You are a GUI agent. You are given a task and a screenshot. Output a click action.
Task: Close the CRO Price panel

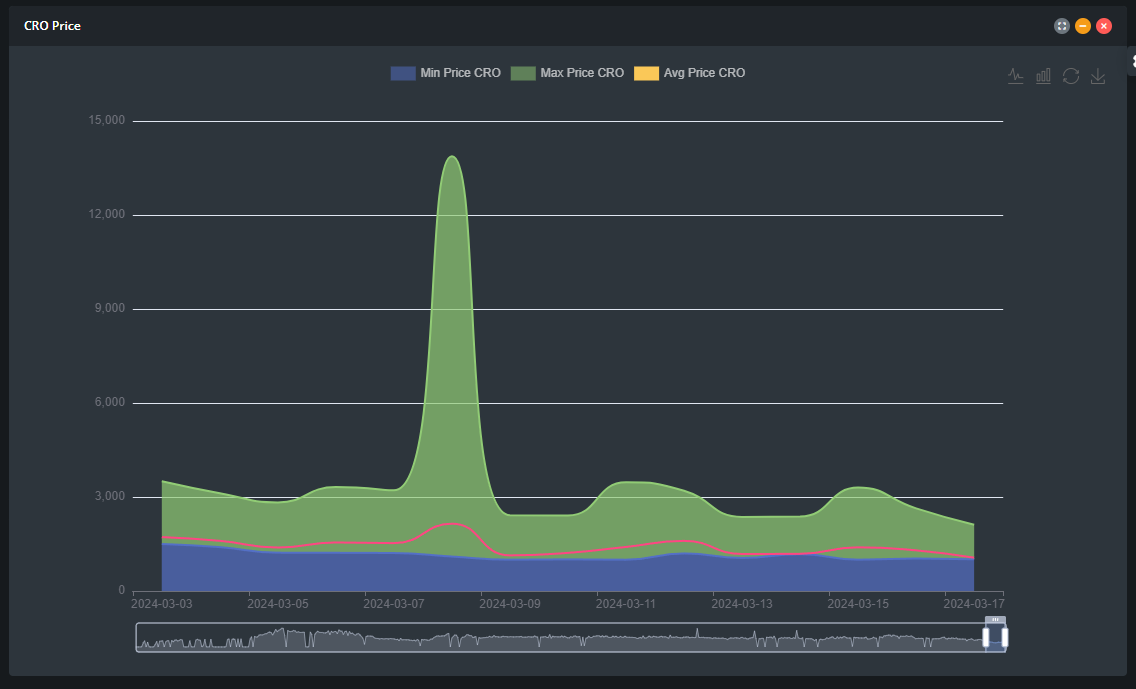click(1103, 26)
